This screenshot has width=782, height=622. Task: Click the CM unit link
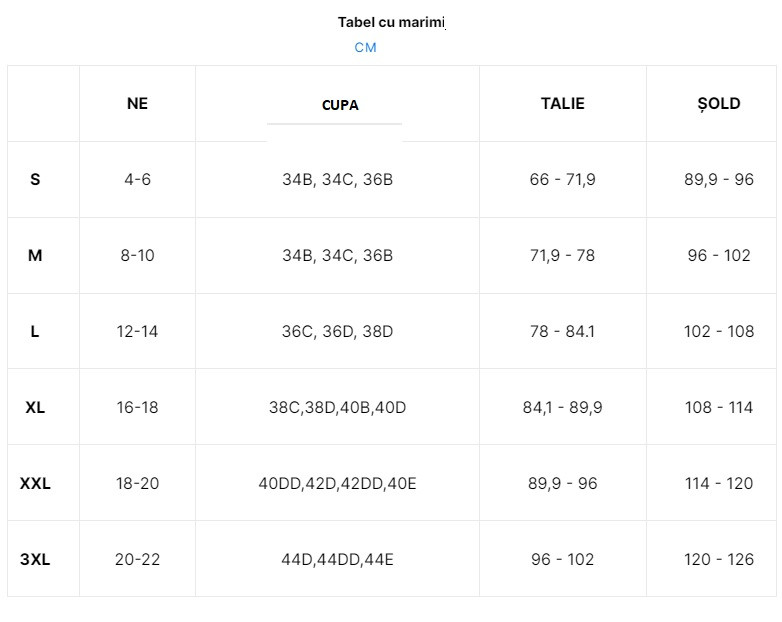[365, 47]
